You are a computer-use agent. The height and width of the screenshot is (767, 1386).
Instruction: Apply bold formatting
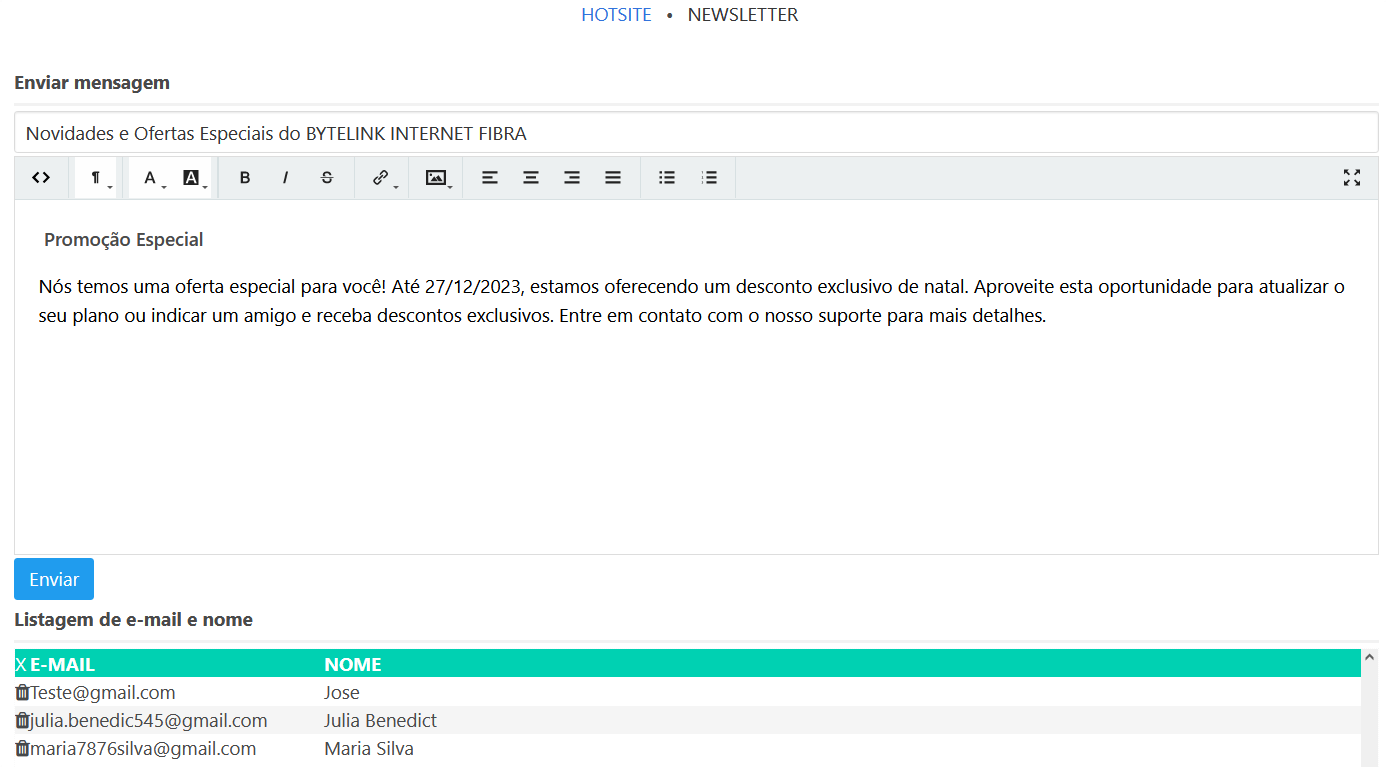pyautogui.click(x=245, y=178)
